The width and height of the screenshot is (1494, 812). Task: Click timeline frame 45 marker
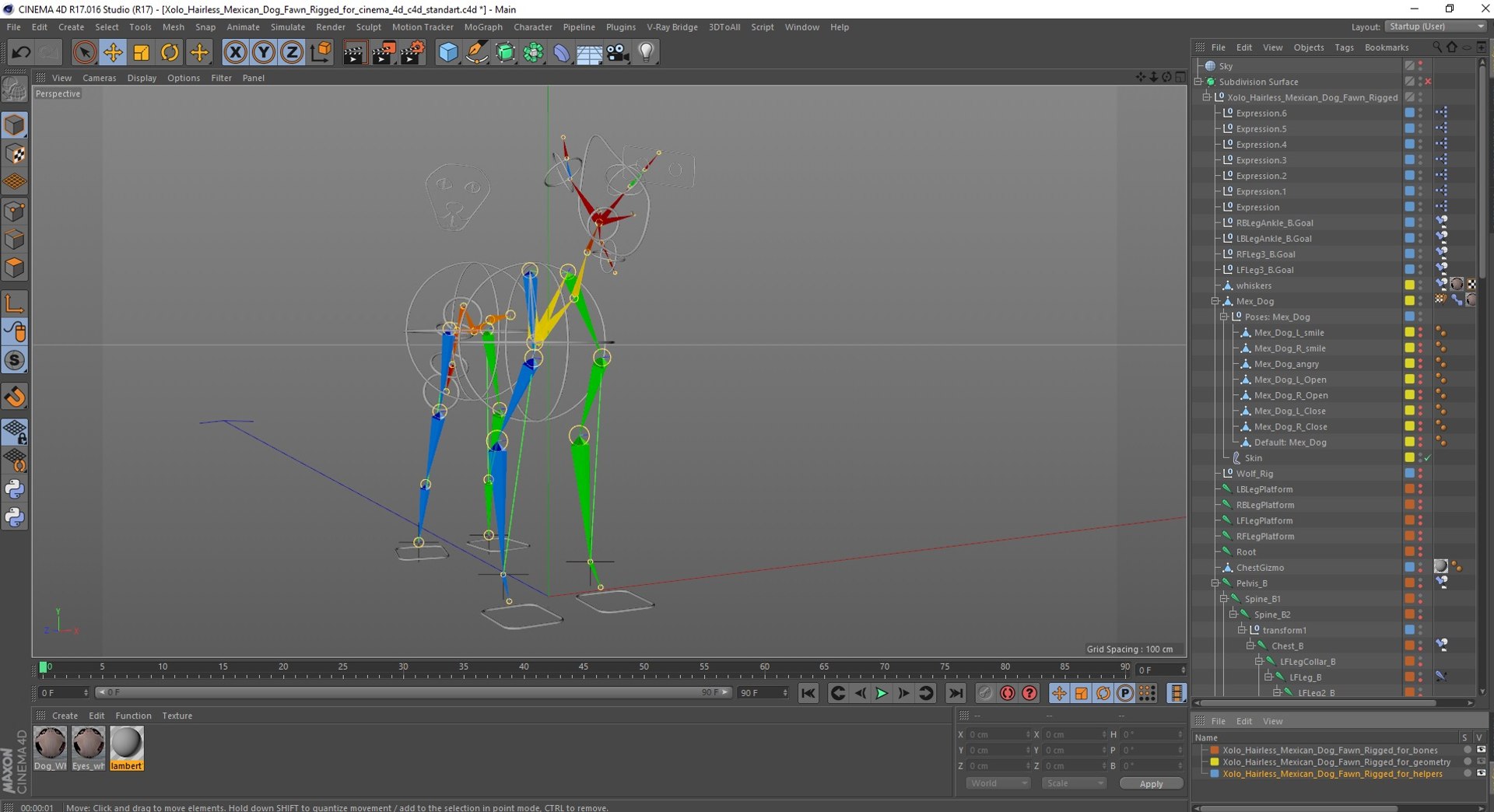(x=584, y=667)
